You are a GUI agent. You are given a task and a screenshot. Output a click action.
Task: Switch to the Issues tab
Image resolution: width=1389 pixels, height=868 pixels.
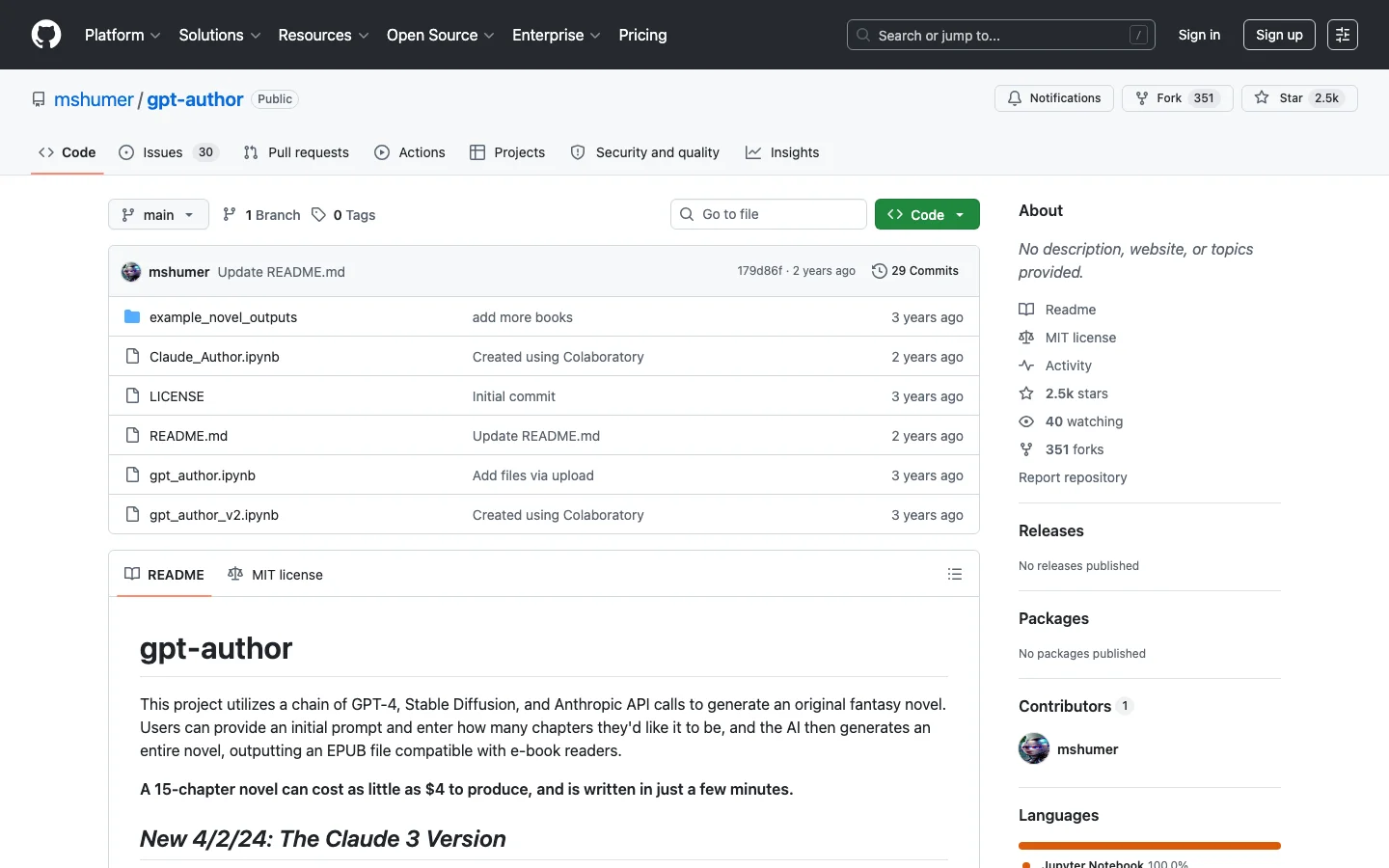169,152
